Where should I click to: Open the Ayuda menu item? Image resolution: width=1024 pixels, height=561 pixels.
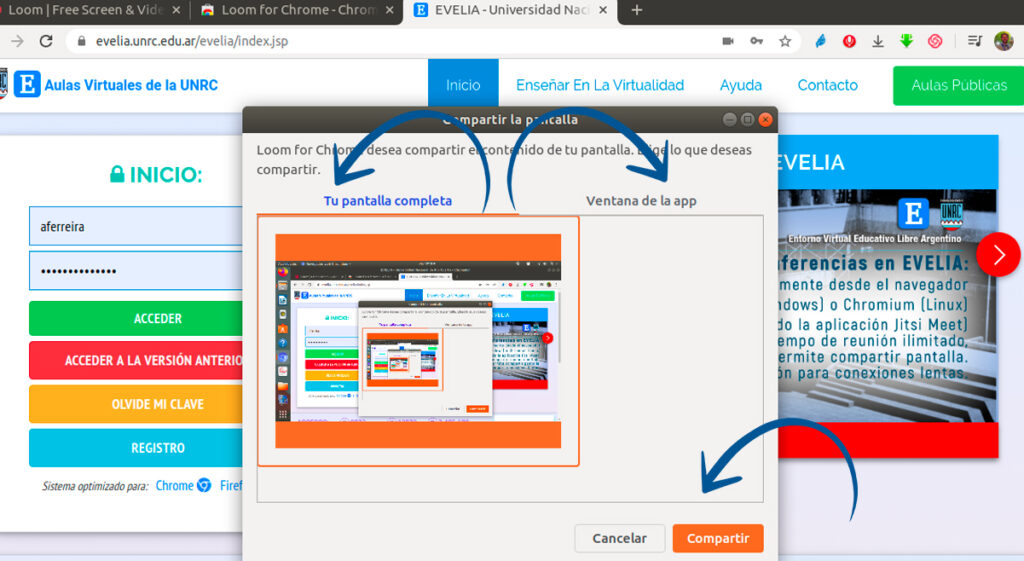click(741, 85)
